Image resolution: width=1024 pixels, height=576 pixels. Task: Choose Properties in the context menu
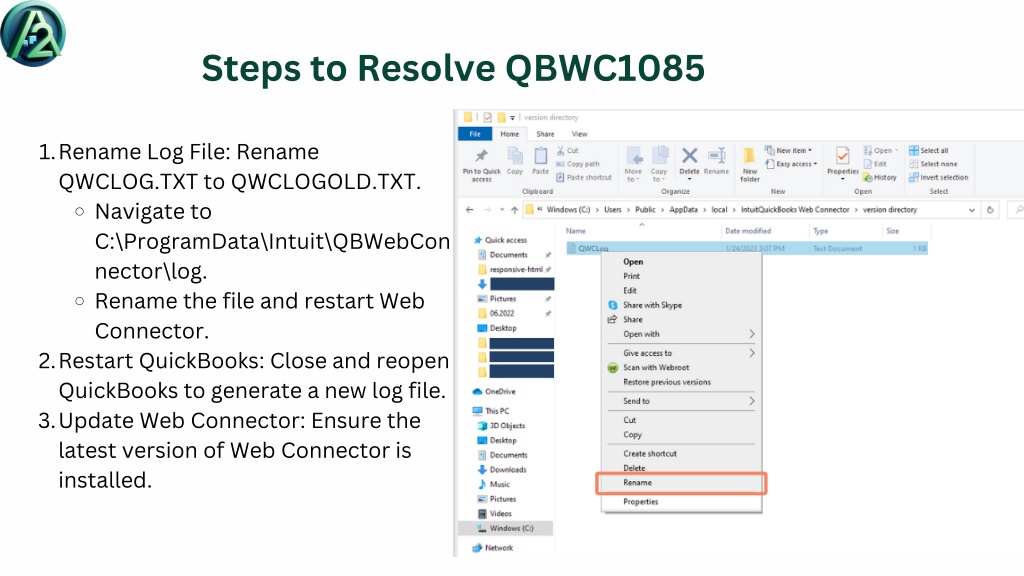pyautogui.click(x=641, y=502)
